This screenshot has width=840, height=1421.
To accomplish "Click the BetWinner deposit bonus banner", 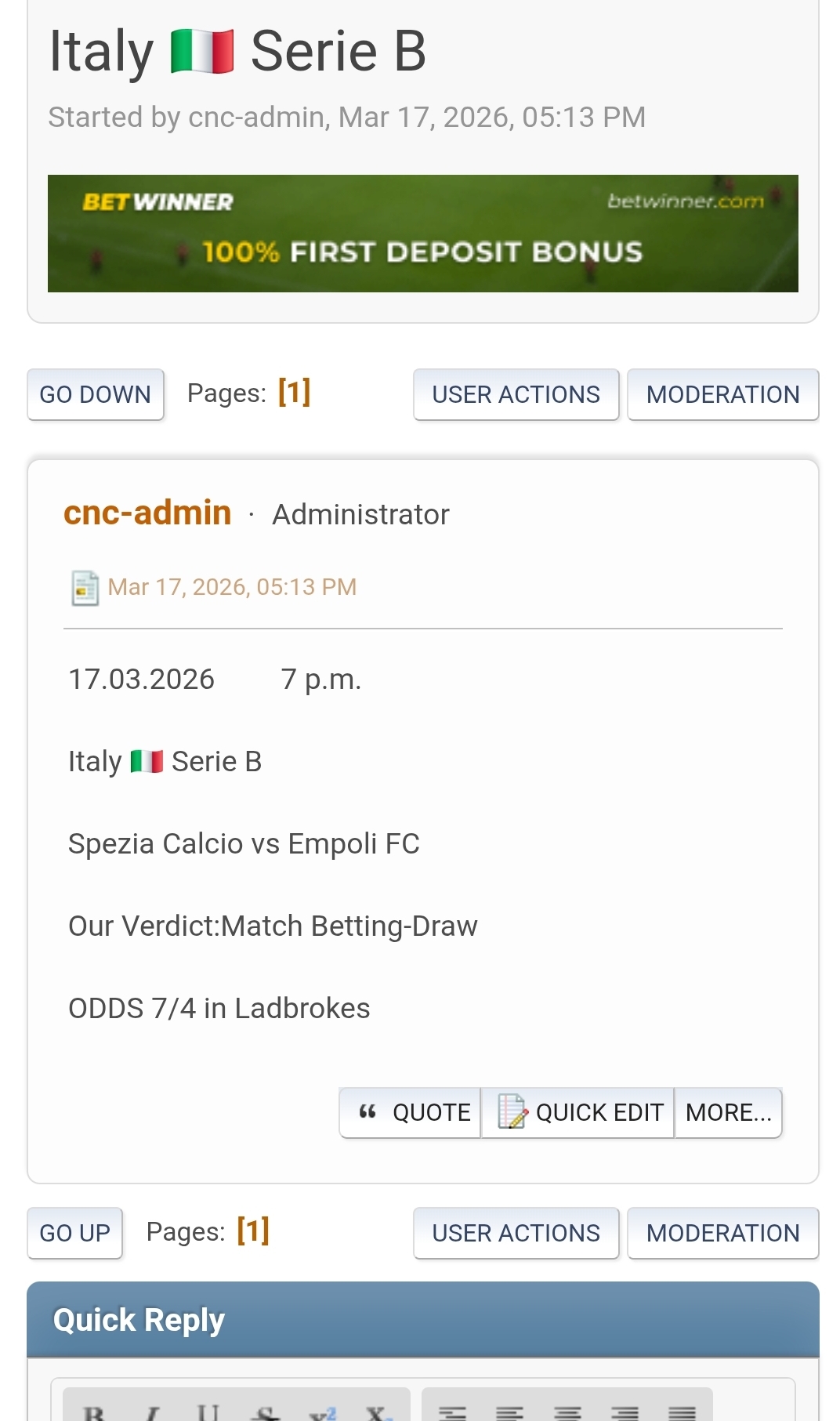I will point(423,234).
